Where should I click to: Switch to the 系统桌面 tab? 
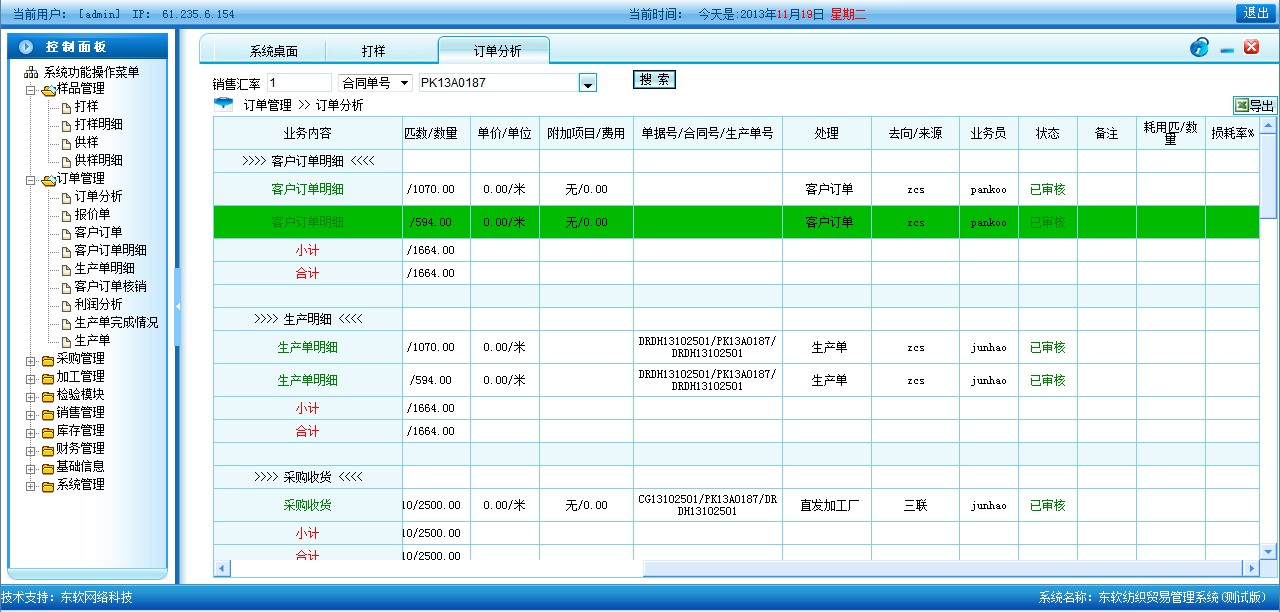tap(273, 51)
